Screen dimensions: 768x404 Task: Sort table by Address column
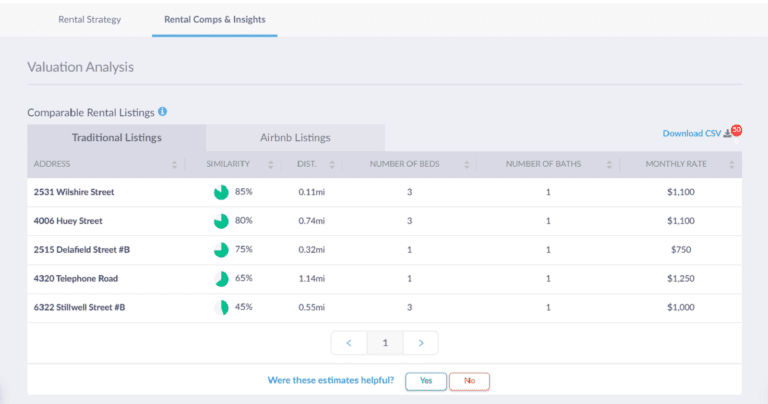(174, 164)
